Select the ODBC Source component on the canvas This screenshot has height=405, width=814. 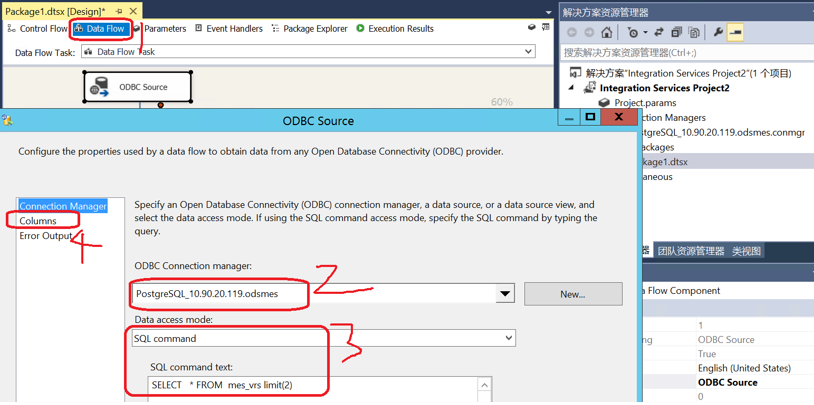(137, 87)
